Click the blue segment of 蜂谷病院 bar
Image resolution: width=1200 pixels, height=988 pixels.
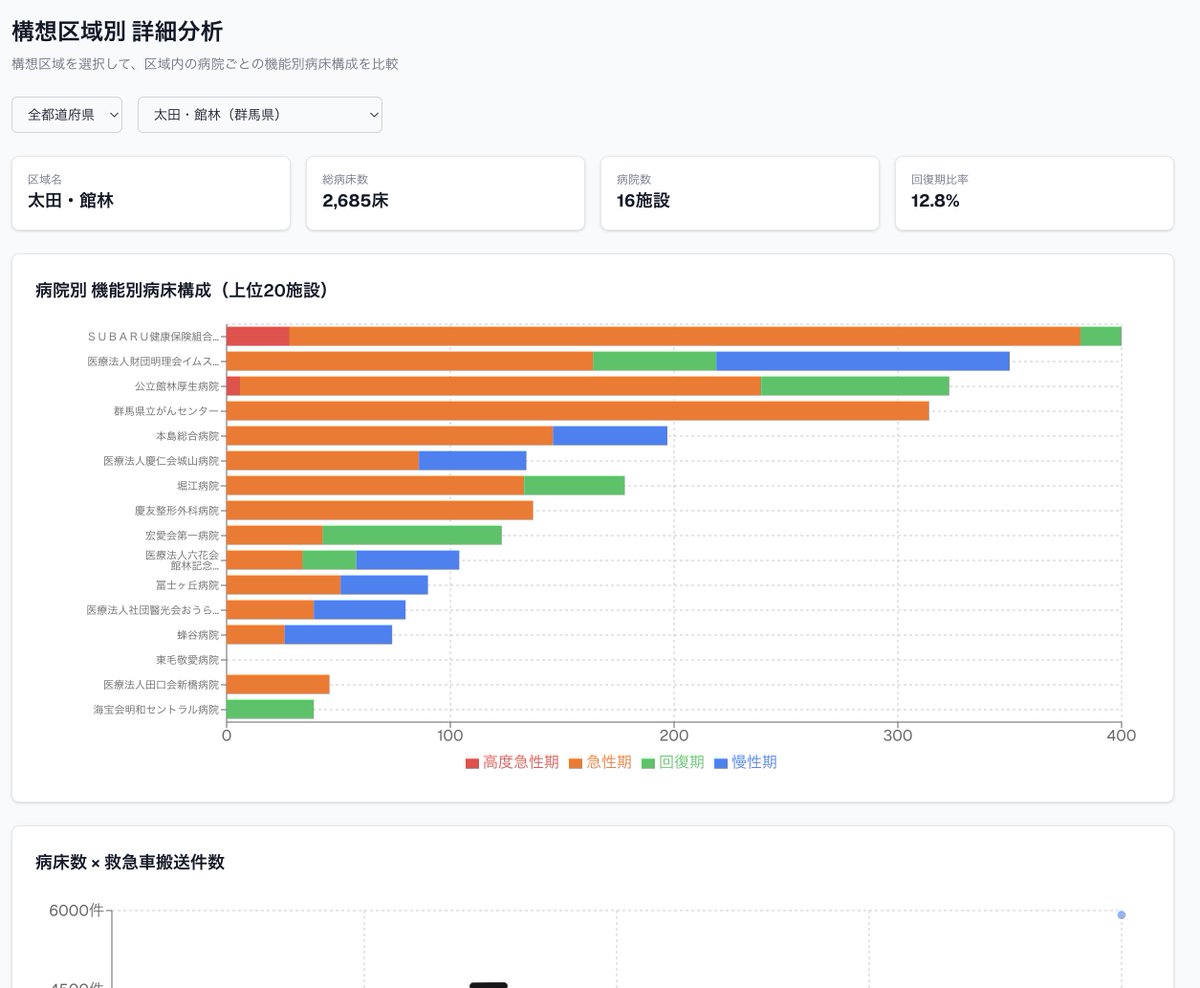click(338, 635)
